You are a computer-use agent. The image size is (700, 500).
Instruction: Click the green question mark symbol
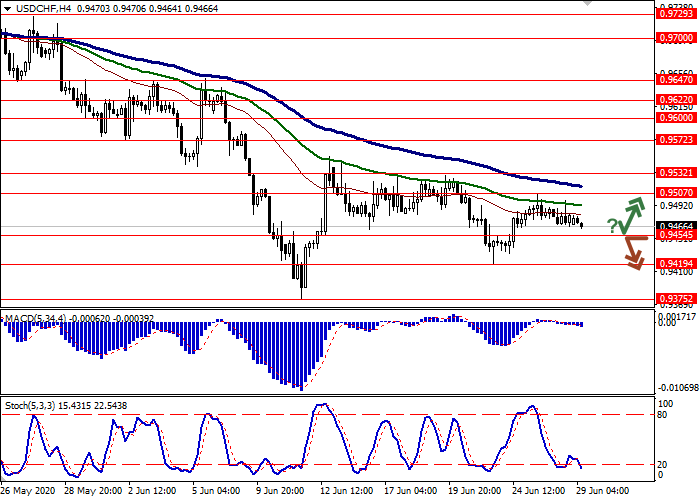pyautogui.click(x=612, y=226)
